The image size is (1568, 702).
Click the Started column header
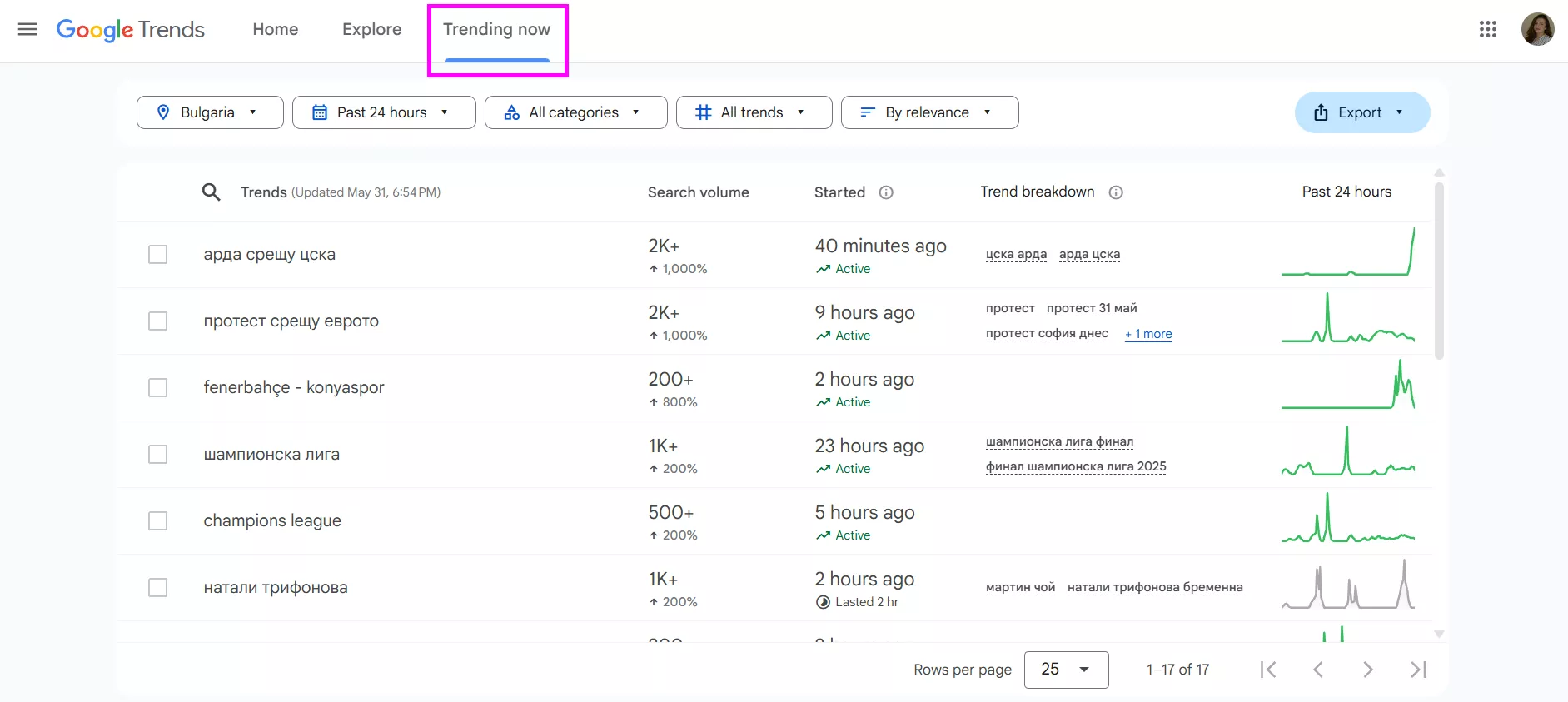[839, 192]
